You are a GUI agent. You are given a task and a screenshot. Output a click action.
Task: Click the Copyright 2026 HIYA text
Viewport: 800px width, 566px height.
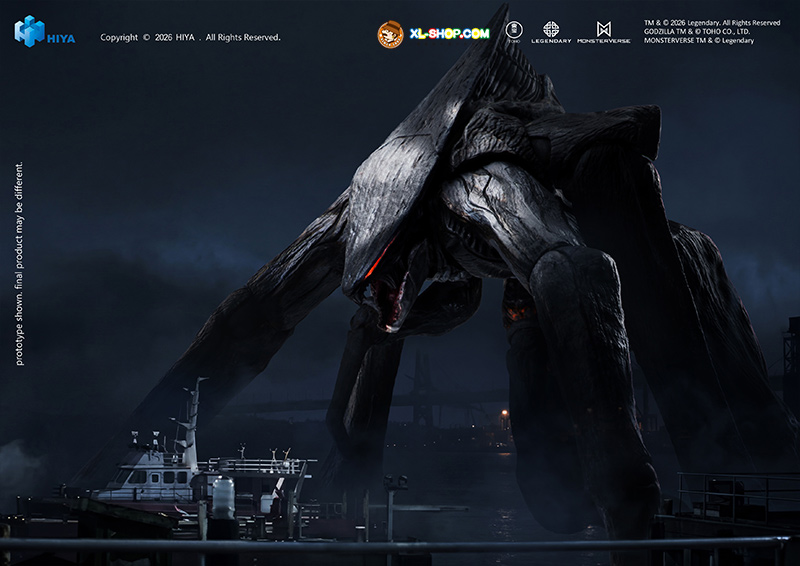190,38
